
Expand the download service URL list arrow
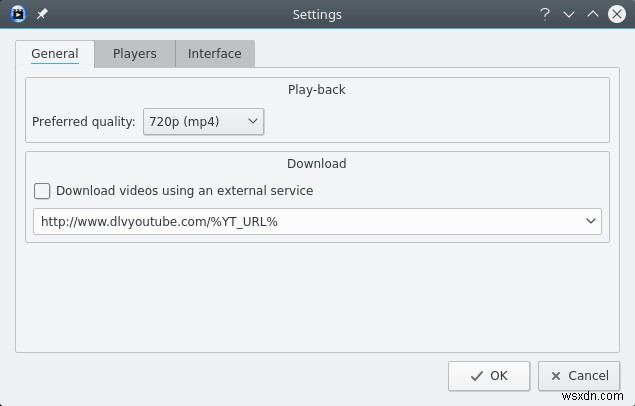click(x=590, y=222)
